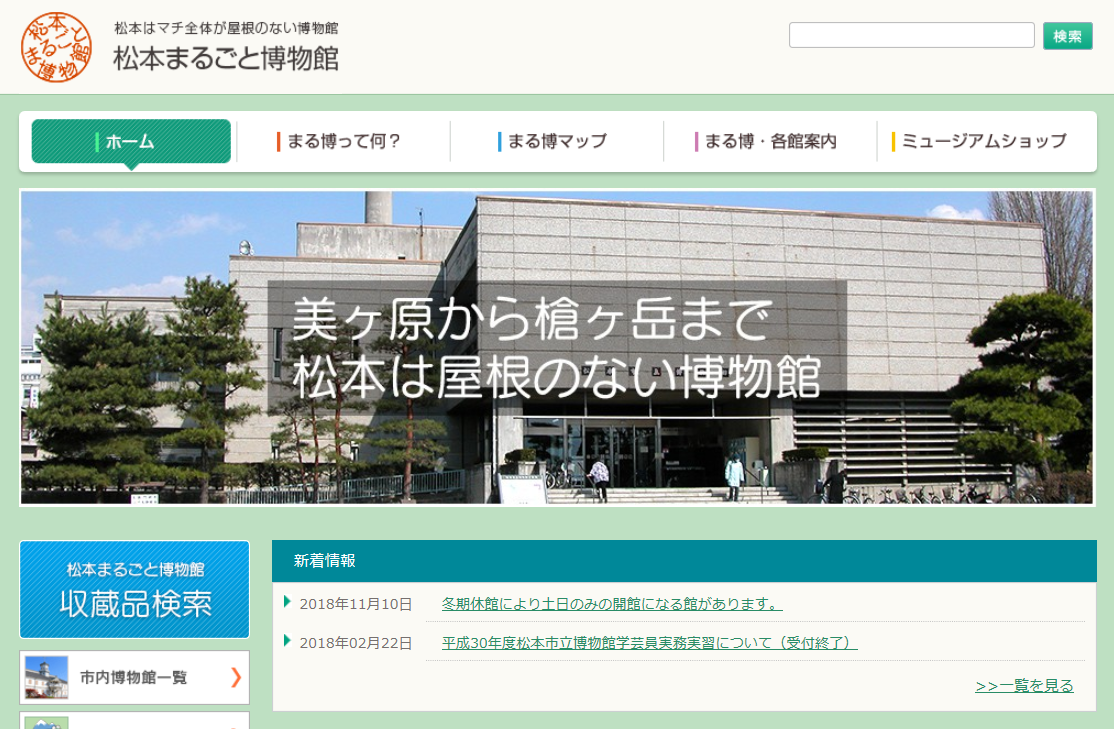Screen dimensions: 1114x729
Task: Click the >>一覧を見る link
Action: coord(1024,685)
